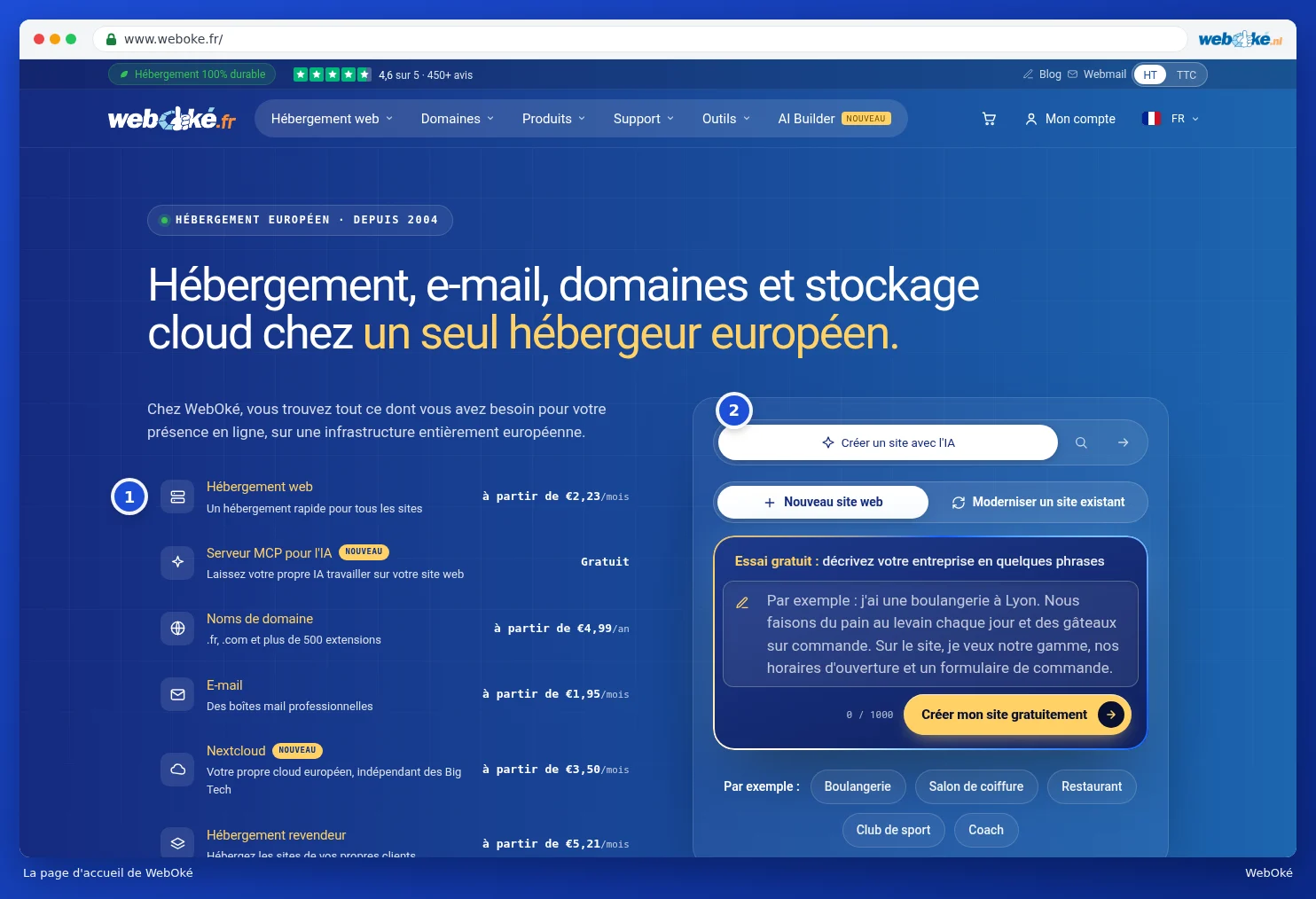
Task: Open the Serveur MCP pour l'IA link
Action: pos(269,553)
